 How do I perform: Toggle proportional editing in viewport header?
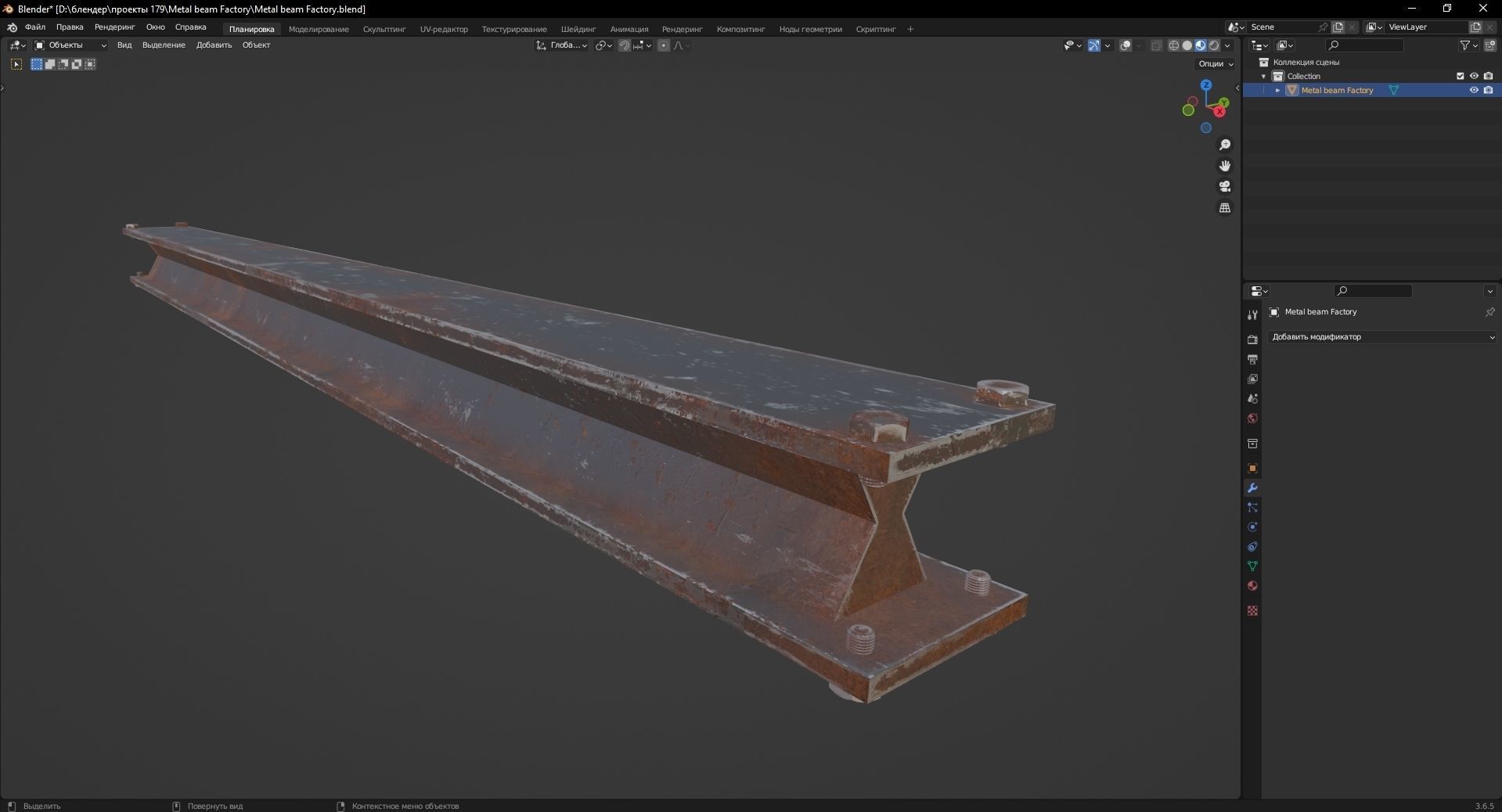(x=664, y=45)
